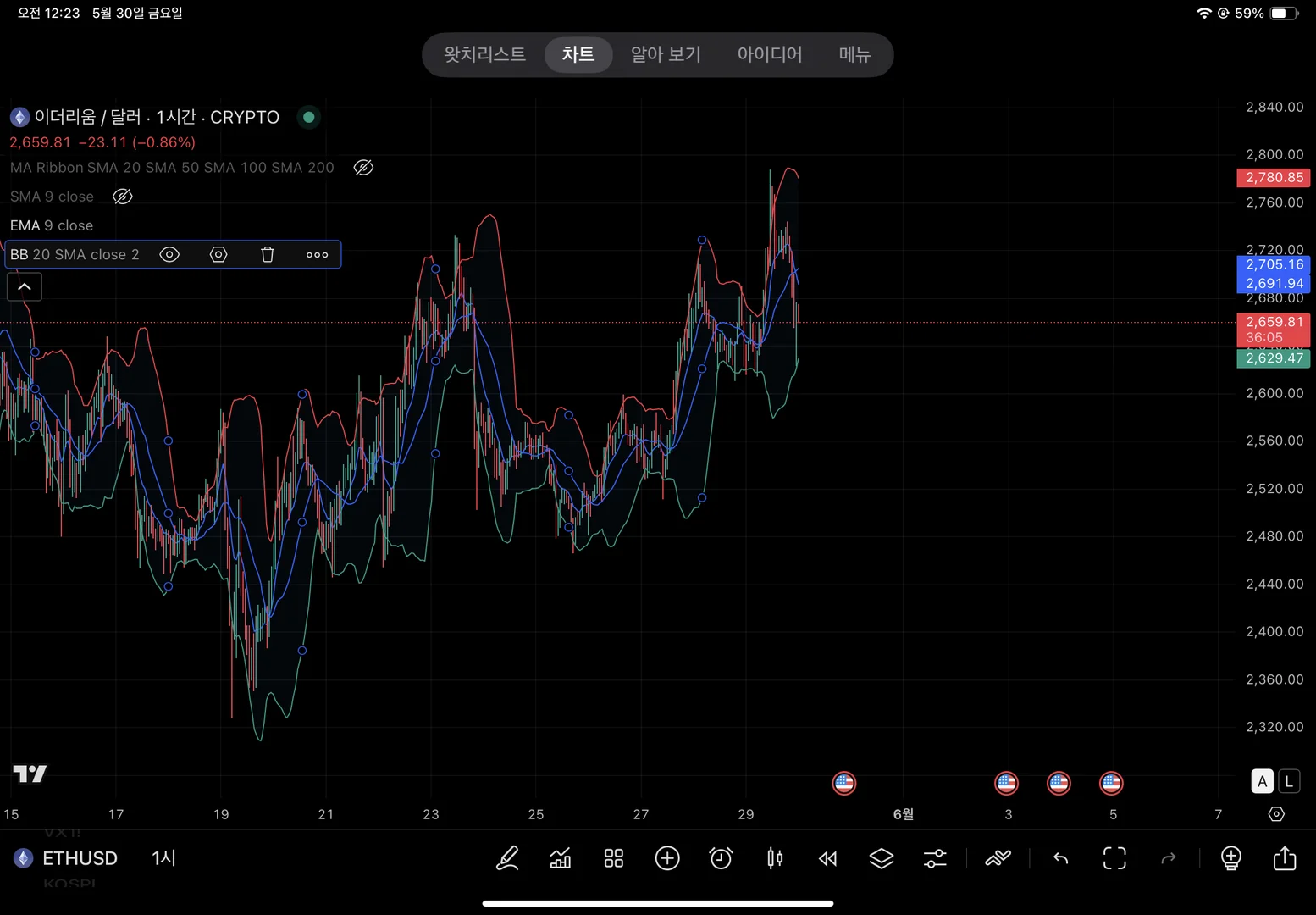
Task: Open the 1시 timeframe selector
Action: pyautogui.click(x=163, y=858)
